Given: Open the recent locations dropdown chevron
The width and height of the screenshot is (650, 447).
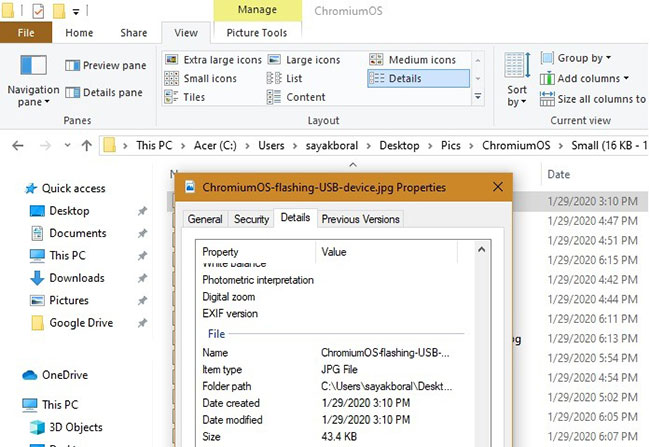Looking at the screenshot, I should [x=67, y=146].
